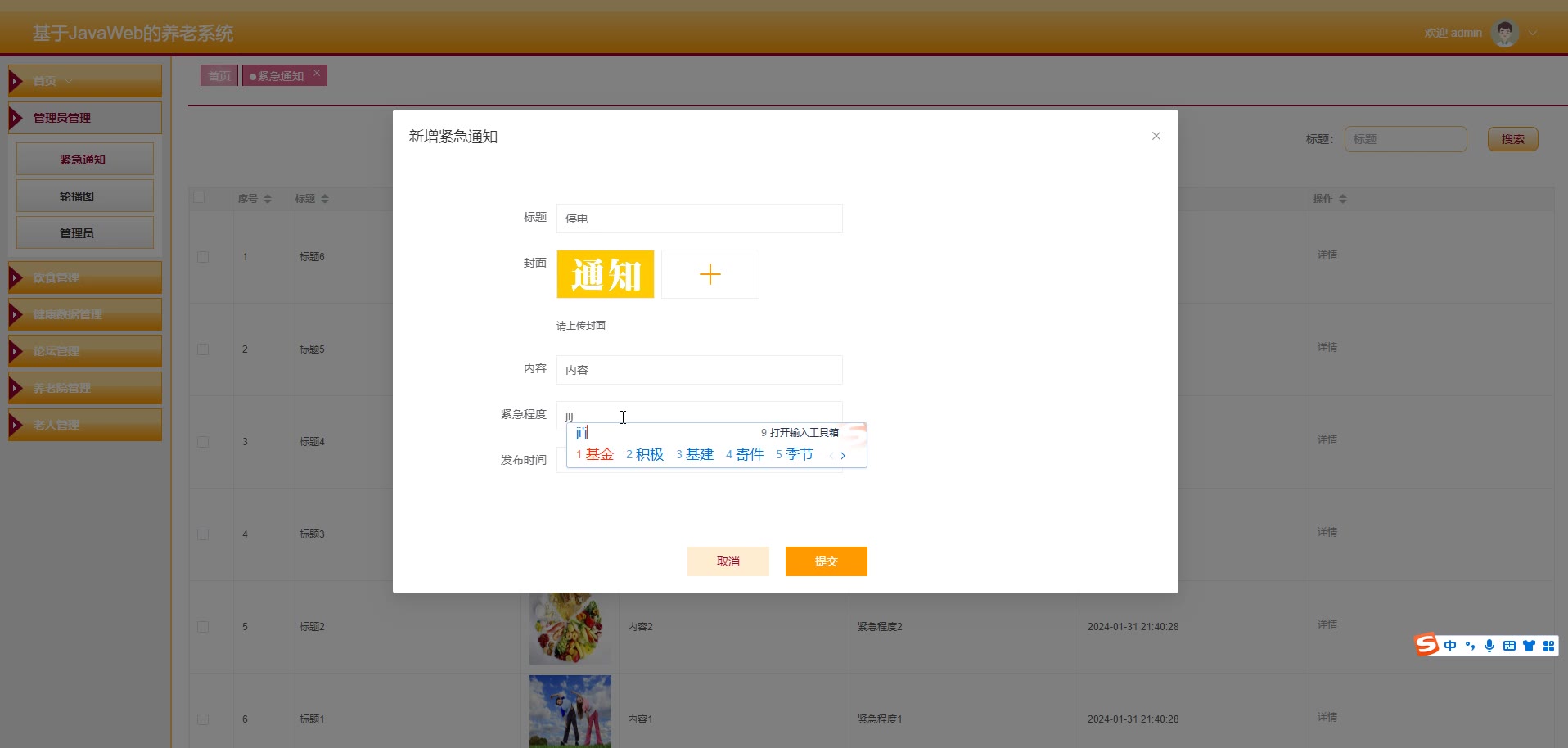Expand the admin user dropdown arrow
Viewport: 1568px width, 748px height.
tap(1533, 34)
